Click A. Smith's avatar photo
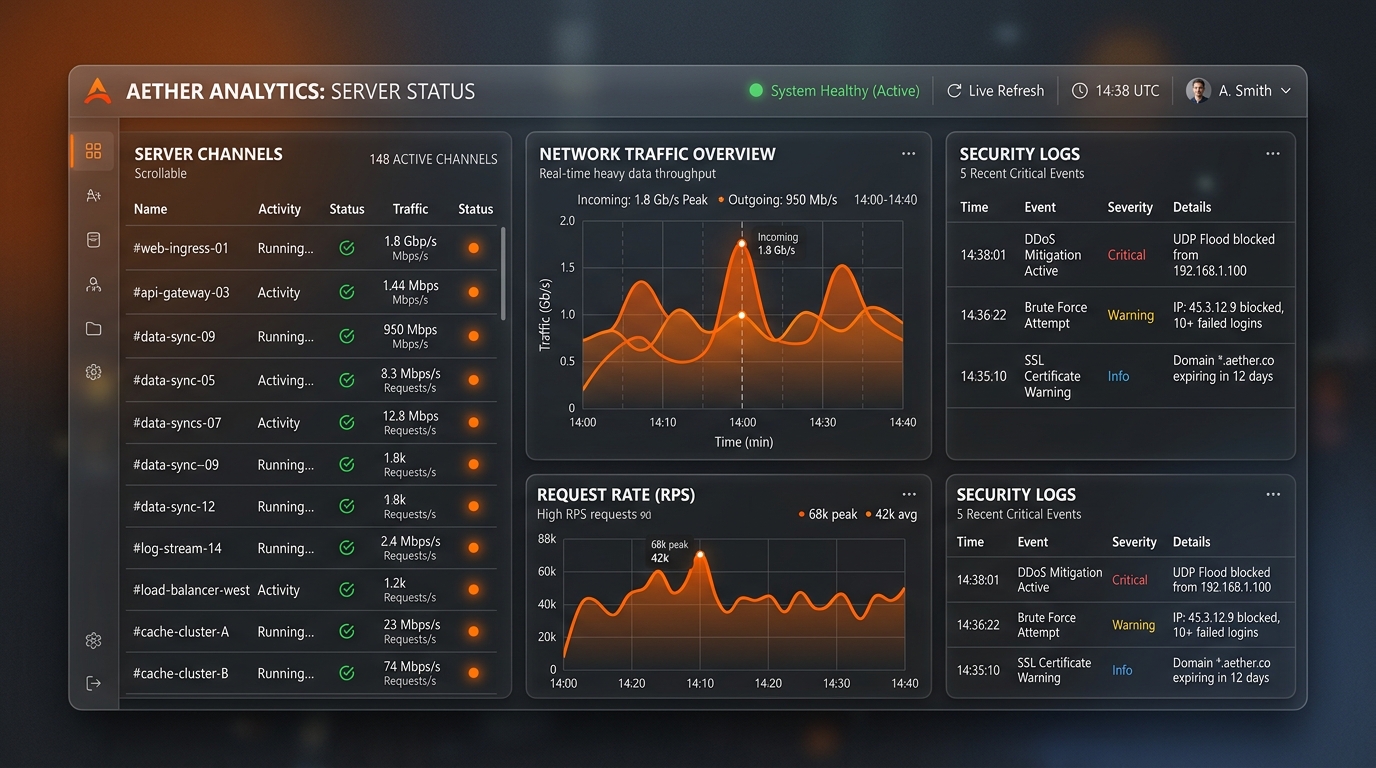This screenshot has height=768, width=1376. (x=1198, y=91)
